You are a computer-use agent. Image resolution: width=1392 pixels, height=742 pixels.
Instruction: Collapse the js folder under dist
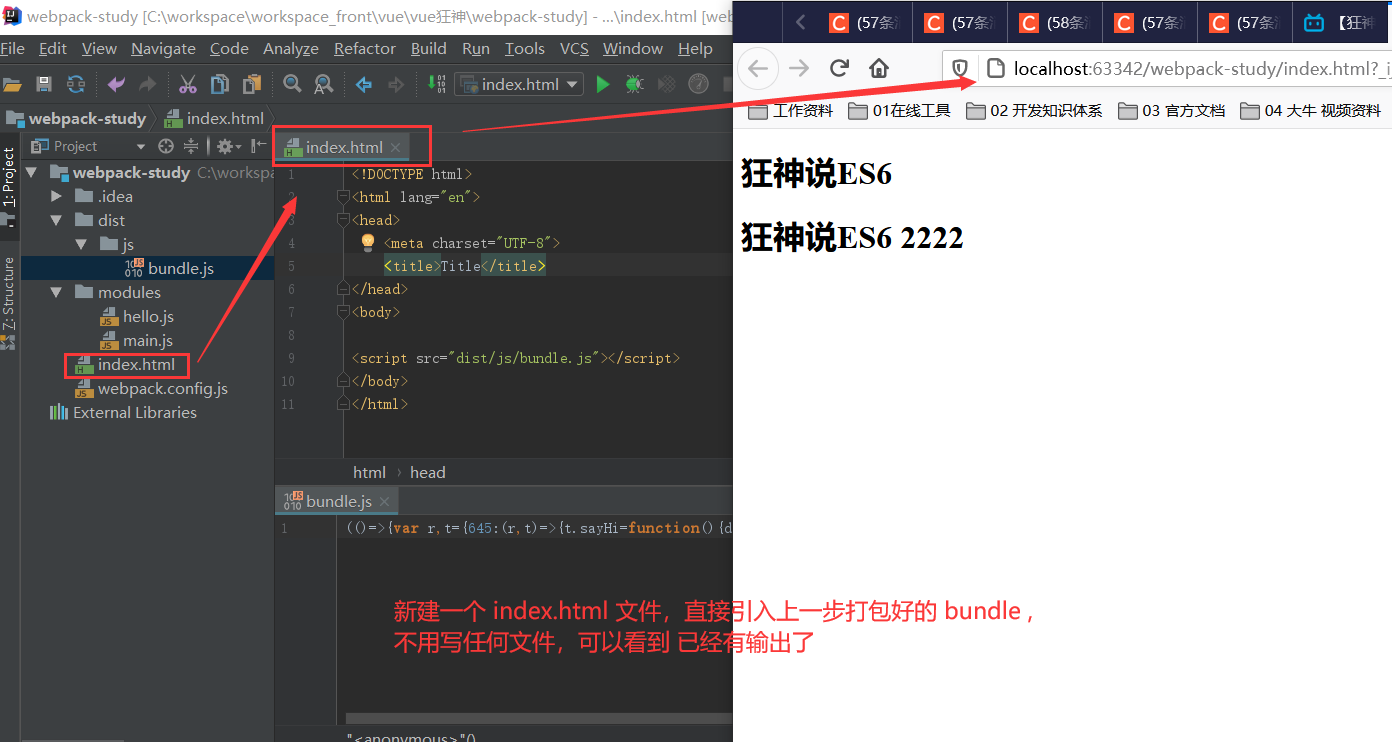[x=82, y=244]
